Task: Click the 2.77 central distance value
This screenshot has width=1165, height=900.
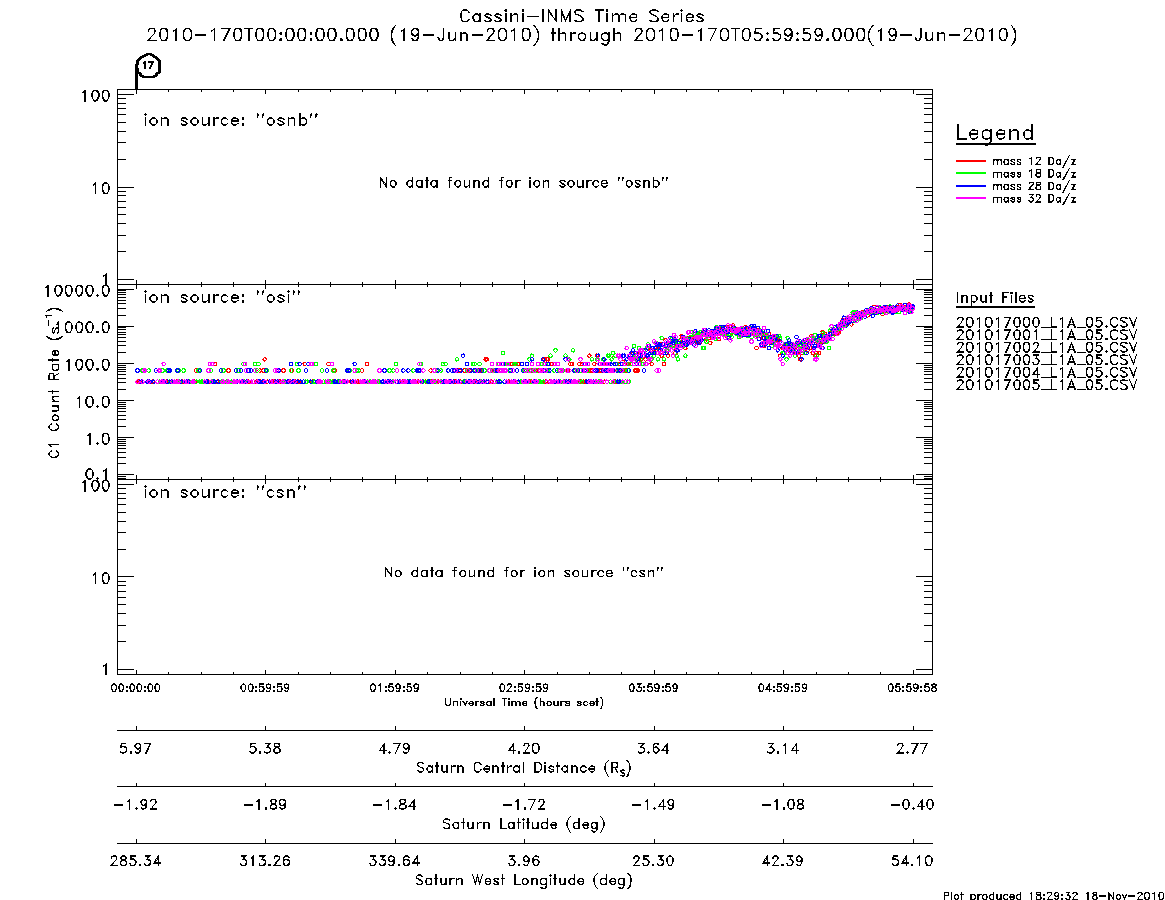Action: [912, 748]
